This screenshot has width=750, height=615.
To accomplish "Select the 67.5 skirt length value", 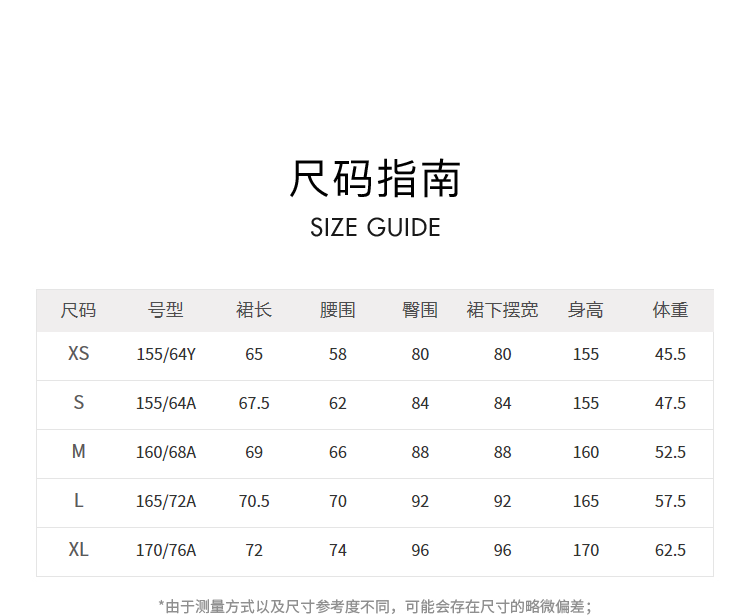I will pos(254,403).
